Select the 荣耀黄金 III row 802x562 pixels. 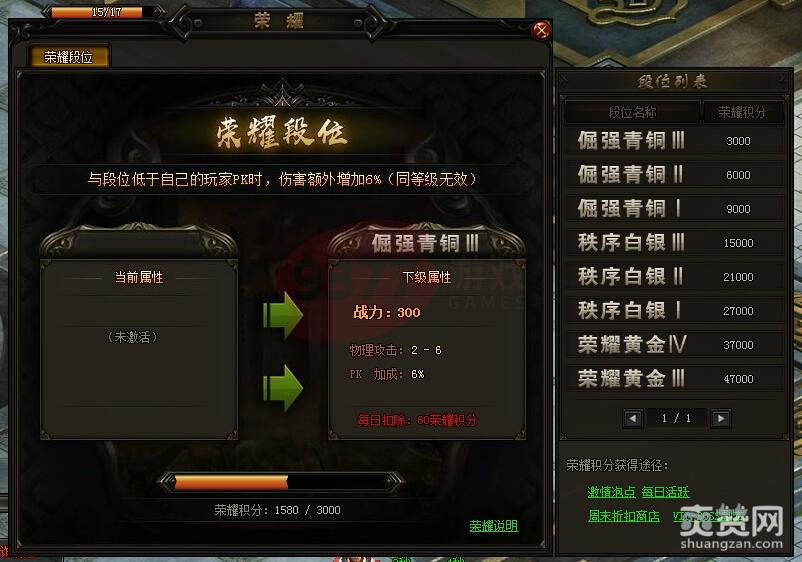tap(675, 378)
